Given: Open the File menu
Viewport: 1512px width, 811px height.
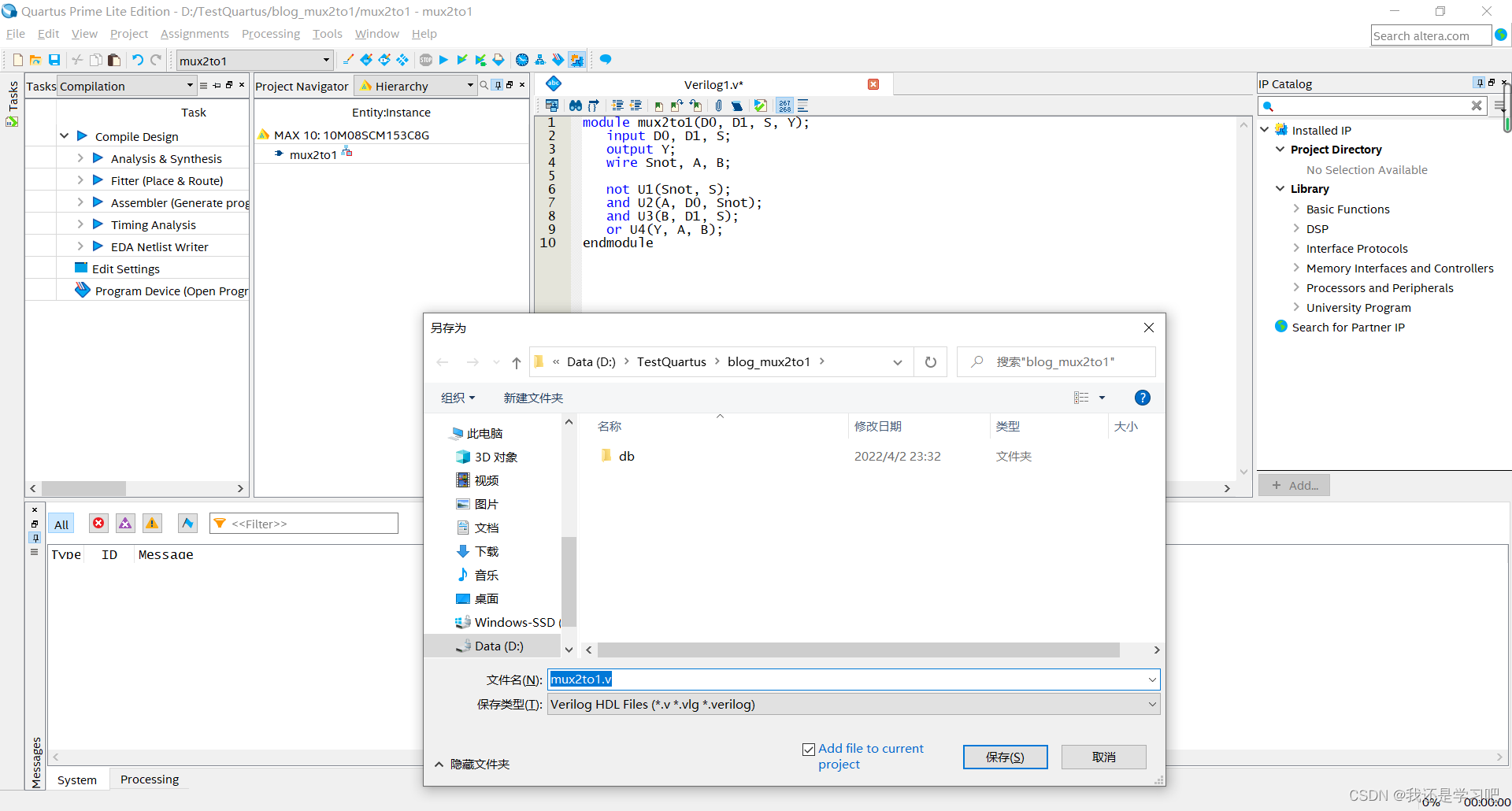Looking at the screenshot, I should coord(16,34).
